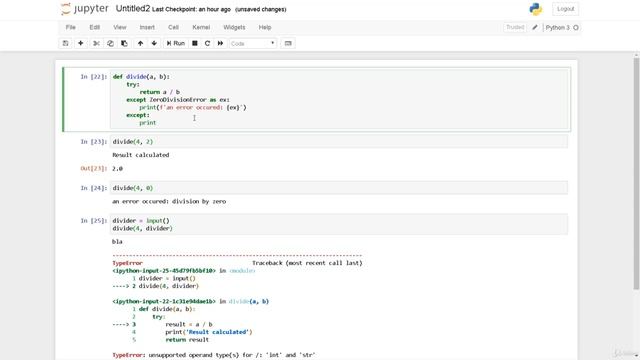Click the red TypeError traceback header
640x360 pixels.
[x=127, y=263]
